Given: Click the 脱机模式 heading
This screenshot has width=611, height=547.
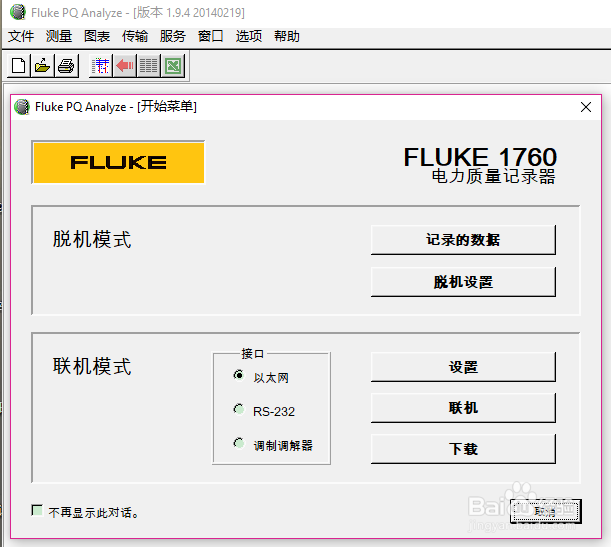Looking at the screenshot, I should 92,239.
